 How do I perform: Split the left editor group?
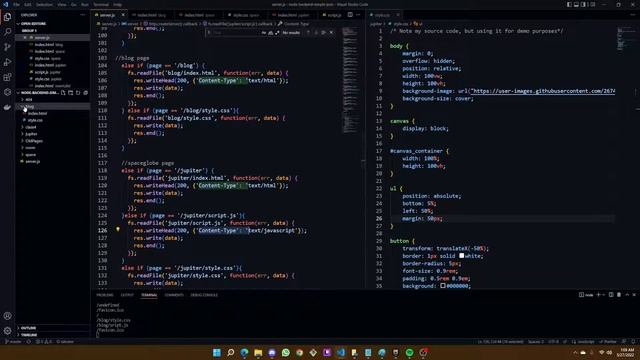tap(350, 15)
